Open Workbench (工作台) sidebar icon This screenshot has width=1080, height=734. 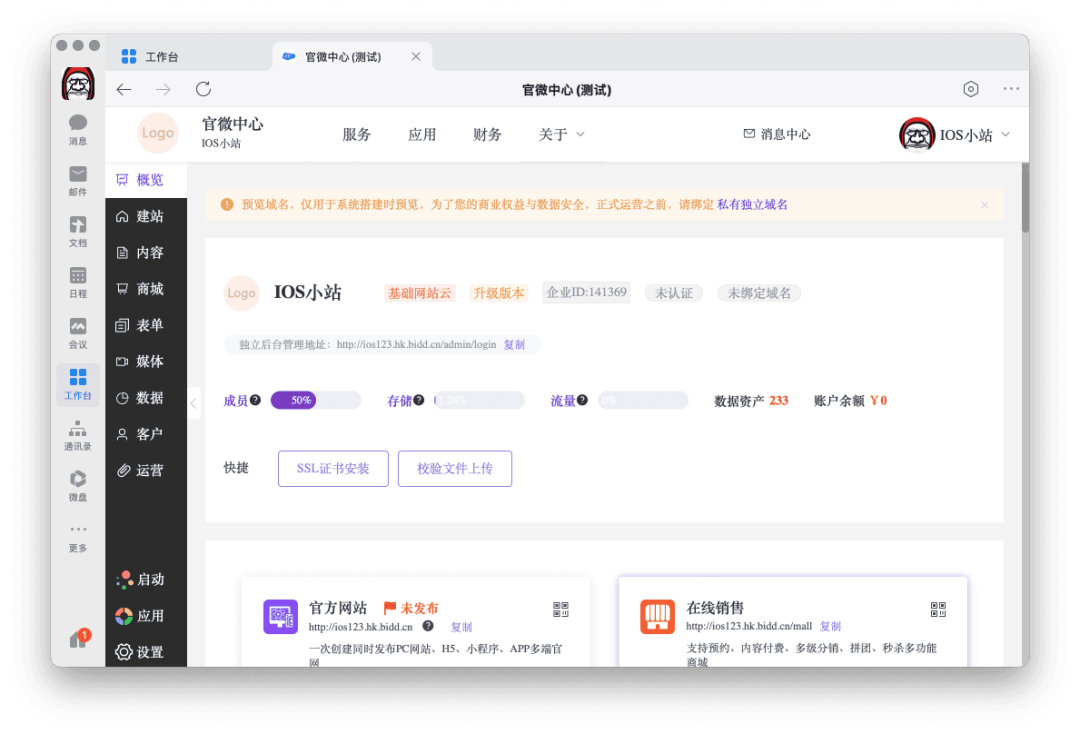(78, 384)
